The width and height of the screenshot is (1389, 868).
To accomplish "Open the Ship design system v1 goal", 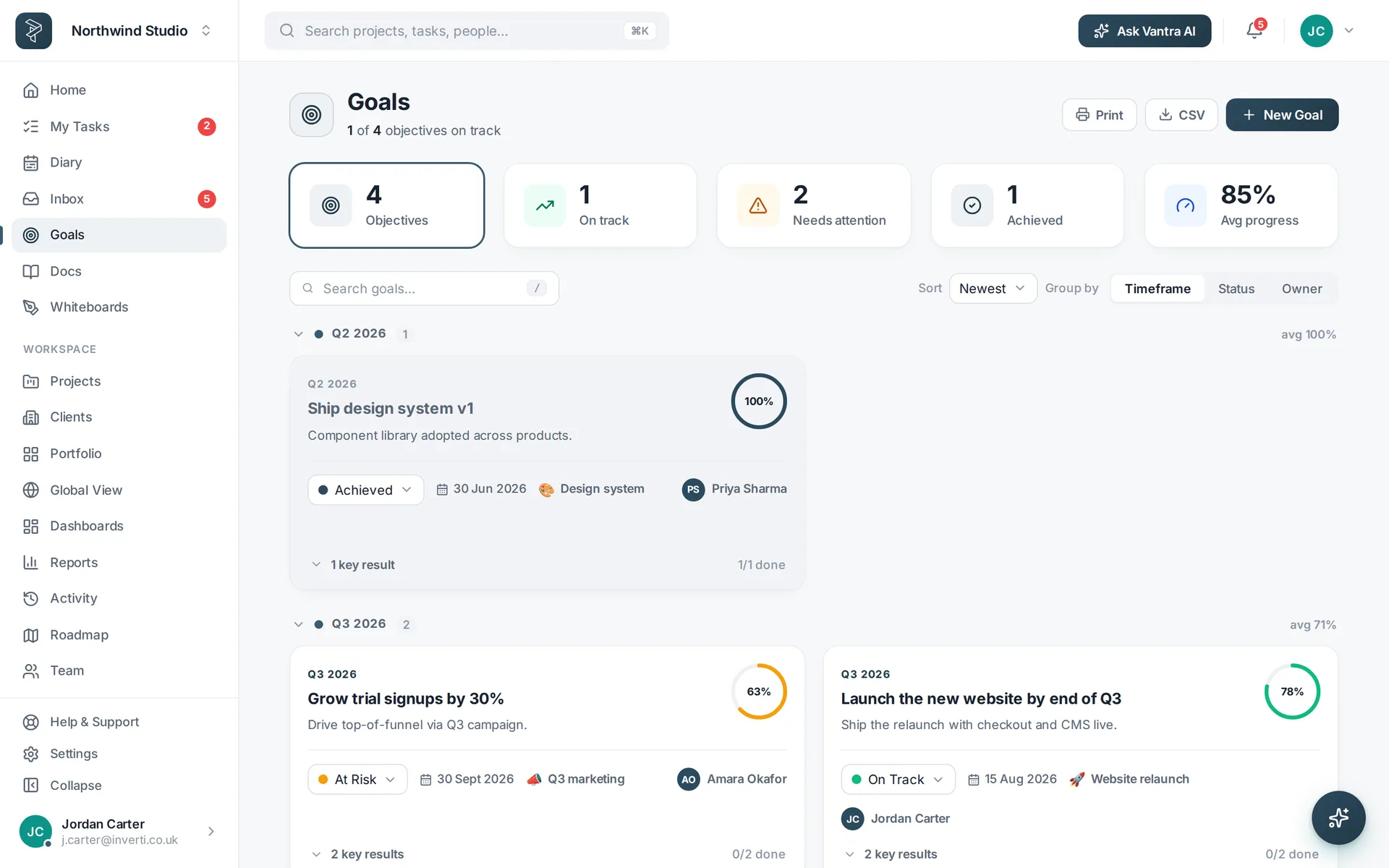I will tap(391, 409).
